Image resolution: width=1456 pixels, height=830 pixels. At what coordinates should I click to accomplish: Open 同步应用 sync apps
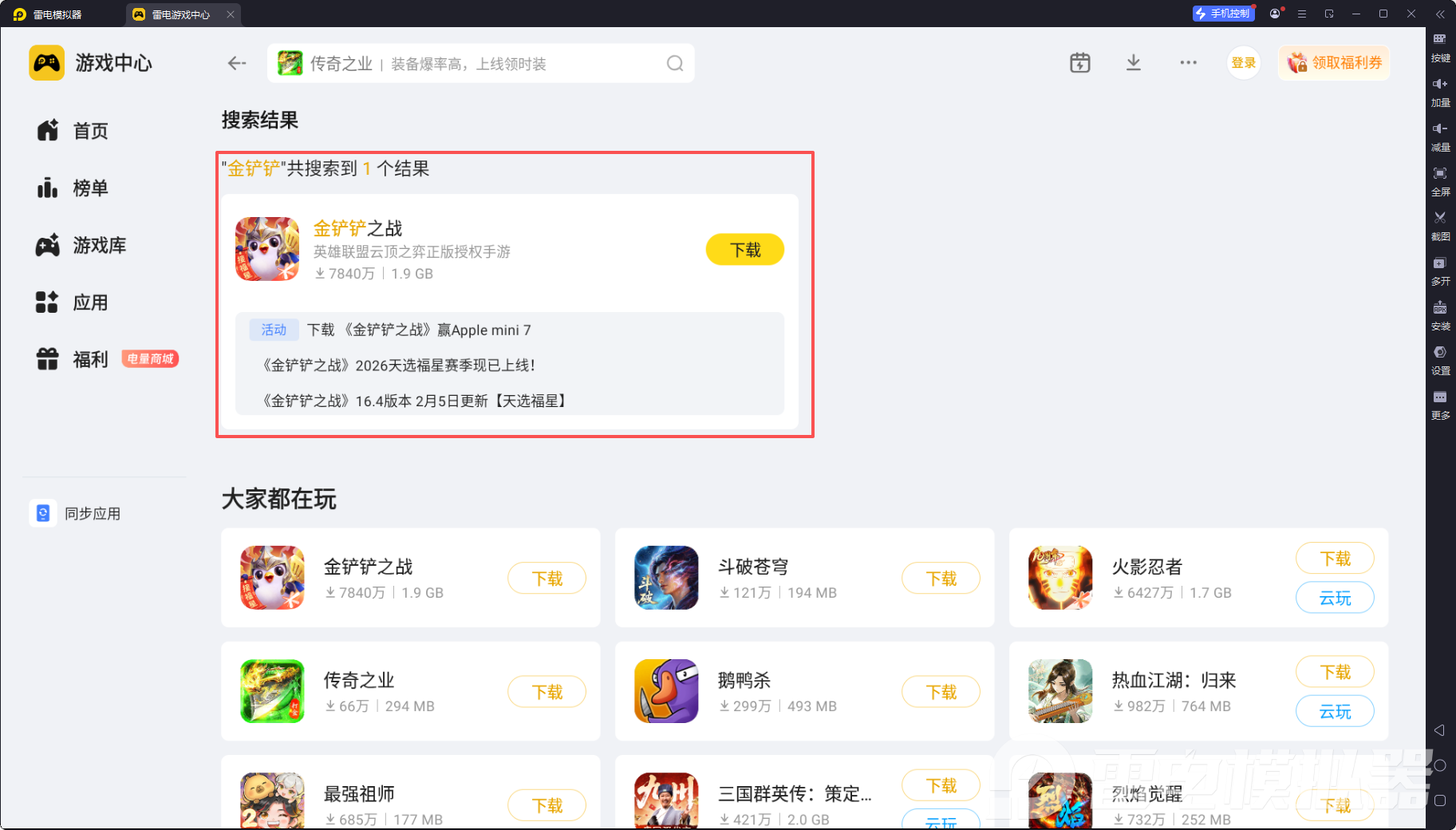76,513
